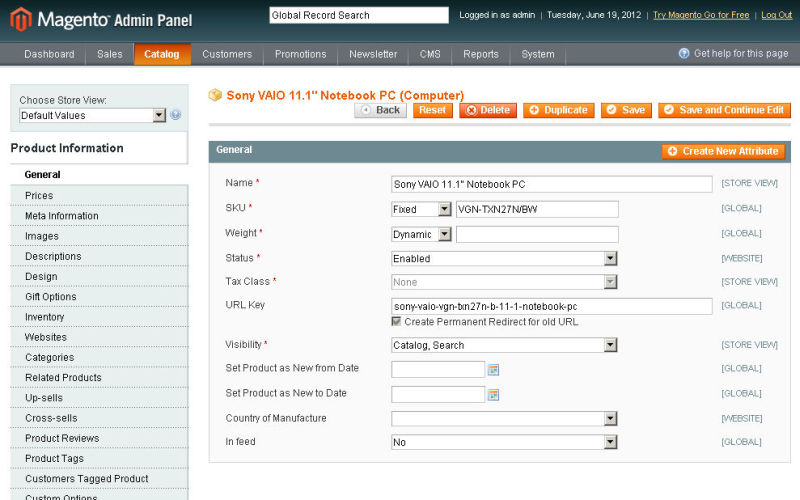Click the Save button
Screen dimensions: 800x500
(x=626, y=110)
